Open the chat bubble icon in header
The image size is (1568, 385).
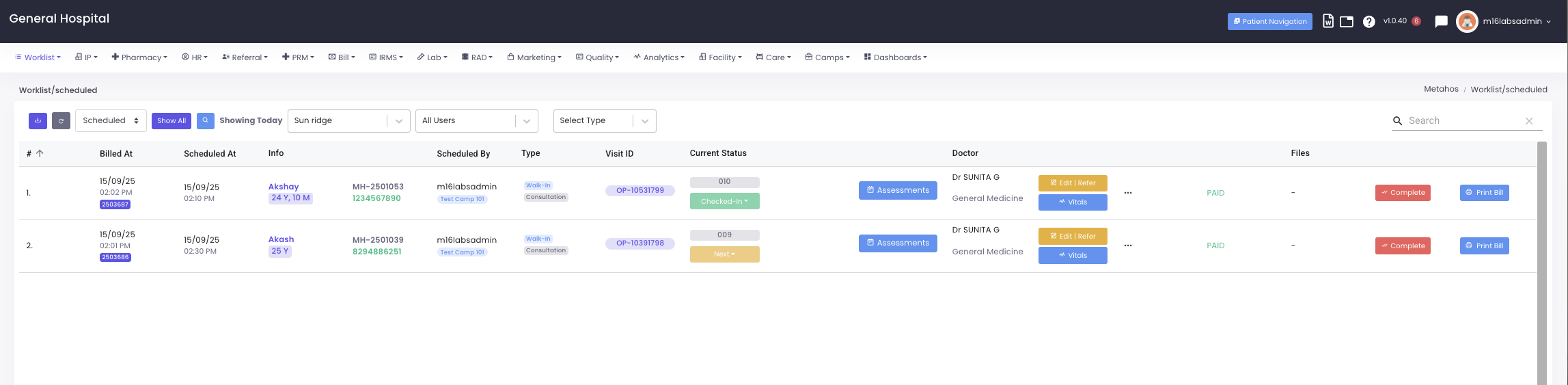pyautogui.click(x=1441, y=22)
